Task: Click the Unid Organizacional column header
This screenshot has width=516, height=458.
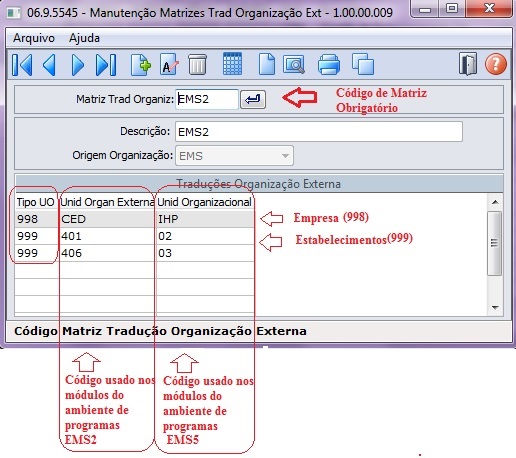Action: point(204,202)
